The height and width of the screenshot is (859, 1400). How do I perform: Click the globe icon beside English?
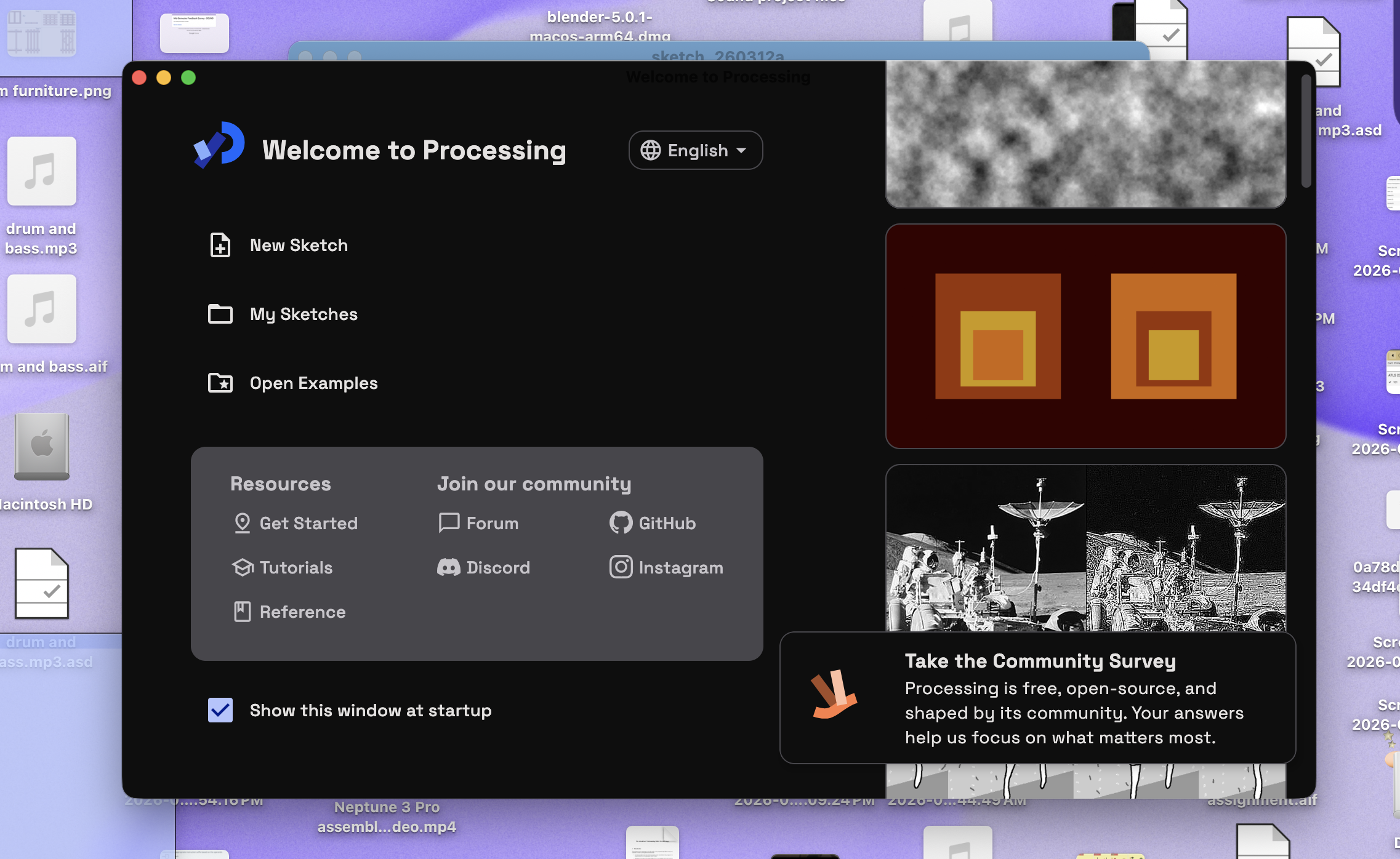(650, 150)
